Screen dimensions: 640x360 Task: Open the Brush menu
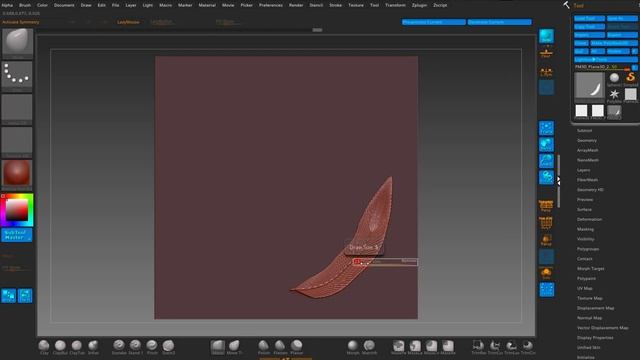coord(25,5)
